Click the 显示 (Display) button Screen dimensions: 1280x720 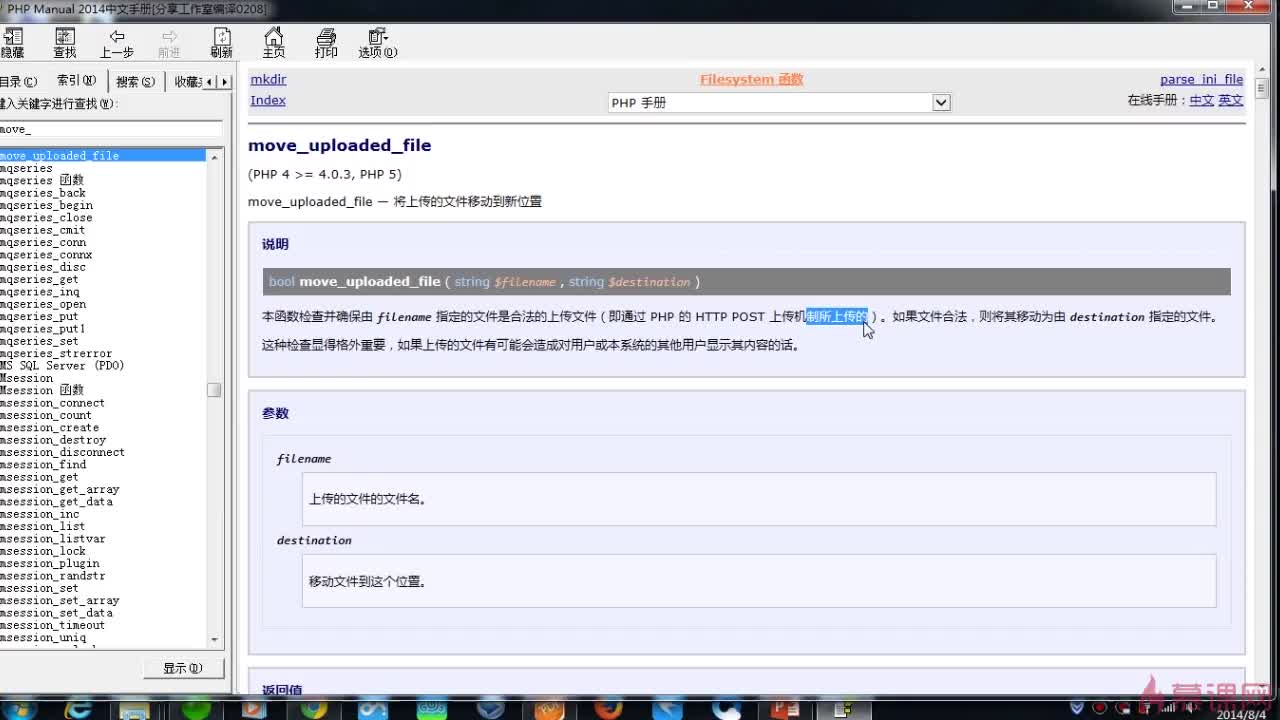tap(182, 668)
